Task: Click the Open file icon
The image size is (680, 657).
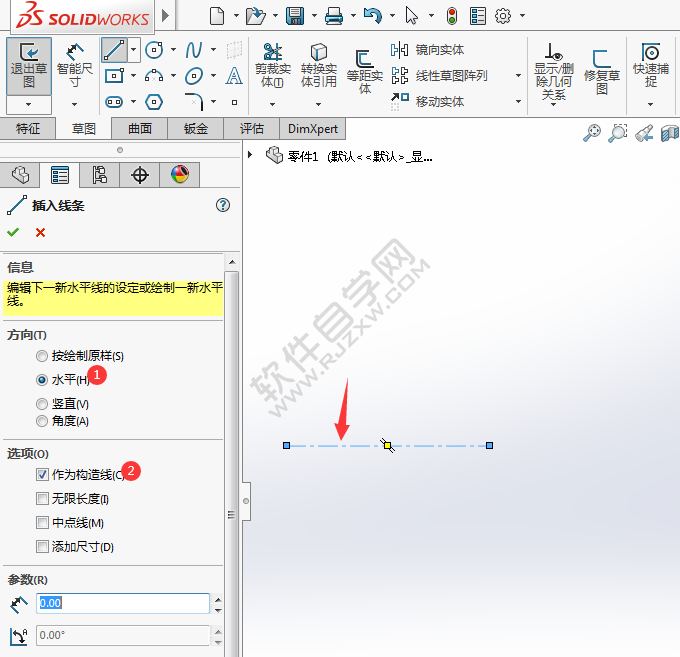Action: click(x=255, y=16)
